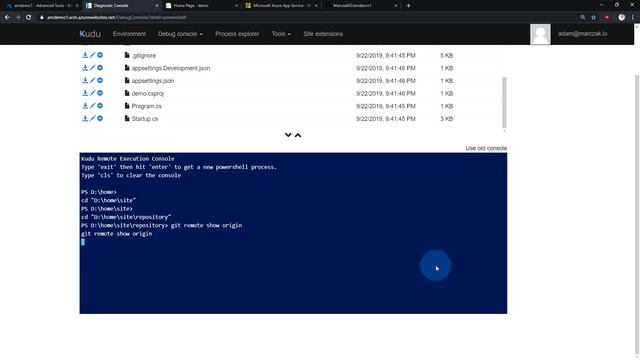This screenshot has width=640, height=360.
Task: Edit the .gitignore file with pencil icon
Action: tap(92, 55)
